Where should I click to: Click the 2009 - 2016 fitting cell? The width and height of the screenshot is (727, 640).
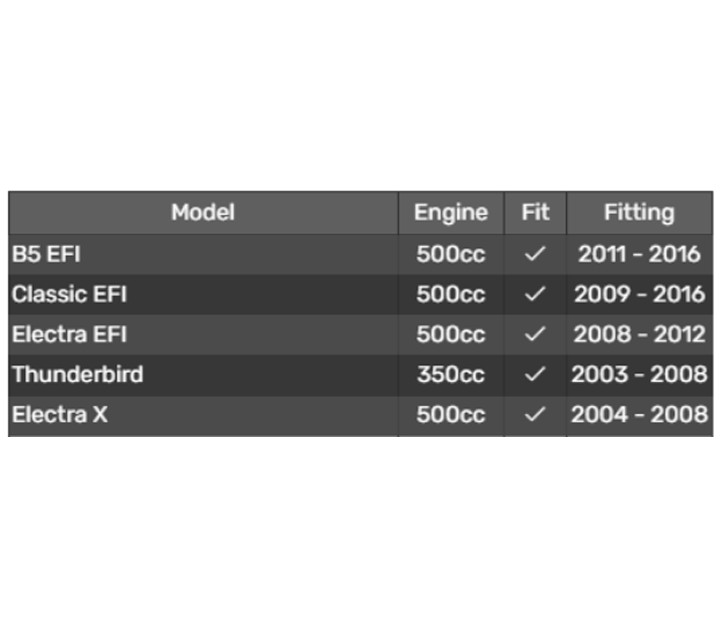[639, 294]
